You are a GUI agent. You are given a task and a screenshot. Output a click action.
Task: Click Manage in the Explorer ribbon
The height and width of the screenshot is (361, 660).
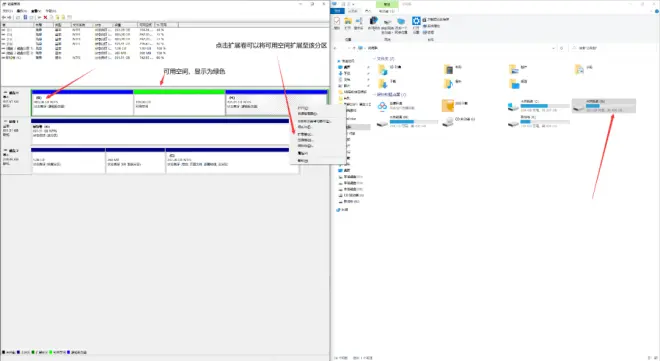pos(428,32)
